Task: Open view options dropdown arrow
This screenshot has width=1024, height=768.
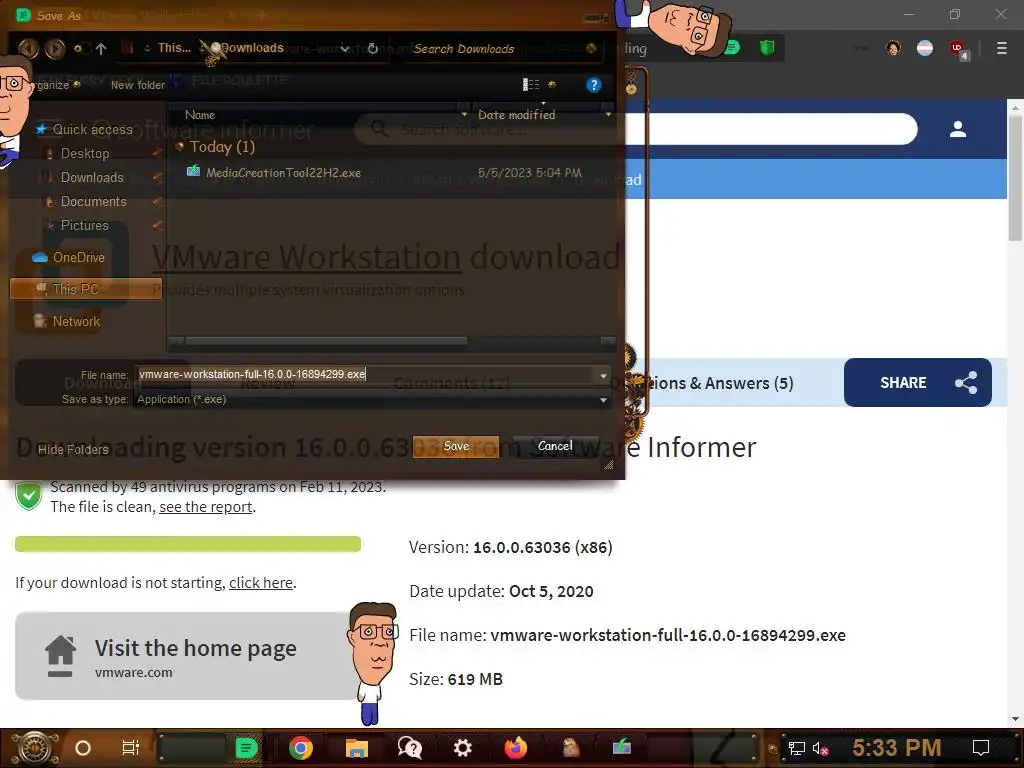Action: tap(552, 84)
